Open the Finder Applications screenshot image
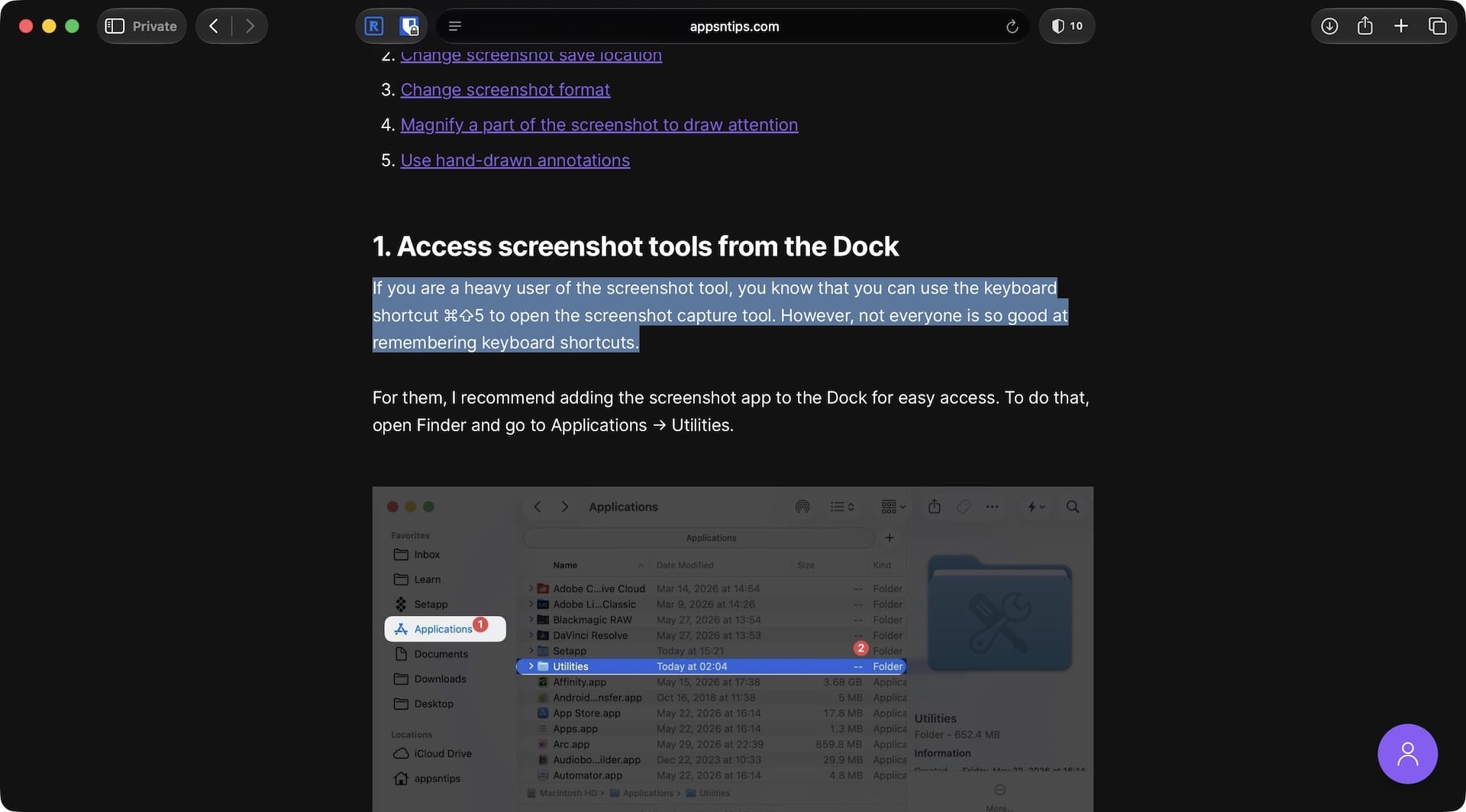The width and height of the screenshot is (1466, 812). (732, 649)
